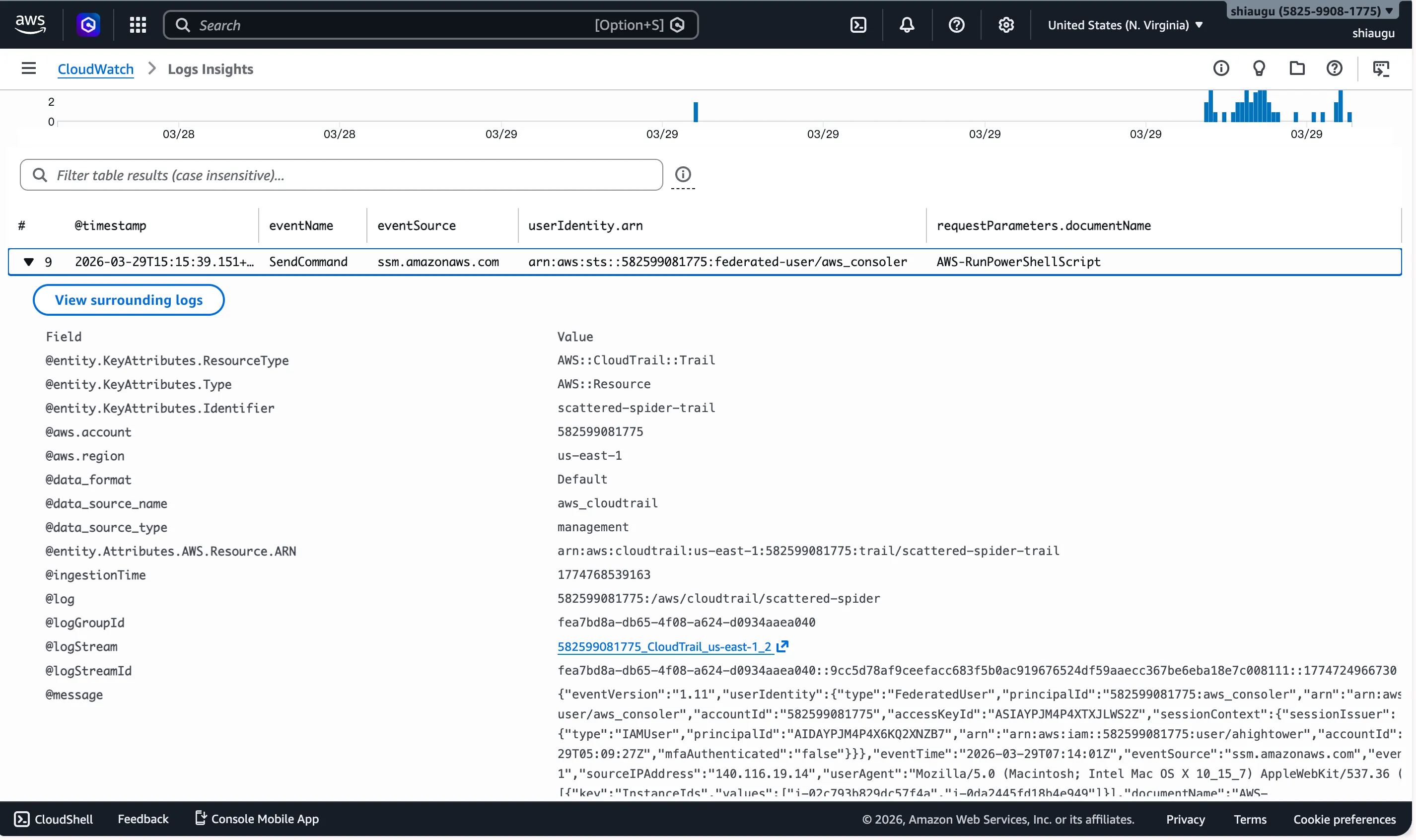Click the scattered-spider-trail identifier value
The height and width of the screenshot is (840, 1416).
point(636,408)
